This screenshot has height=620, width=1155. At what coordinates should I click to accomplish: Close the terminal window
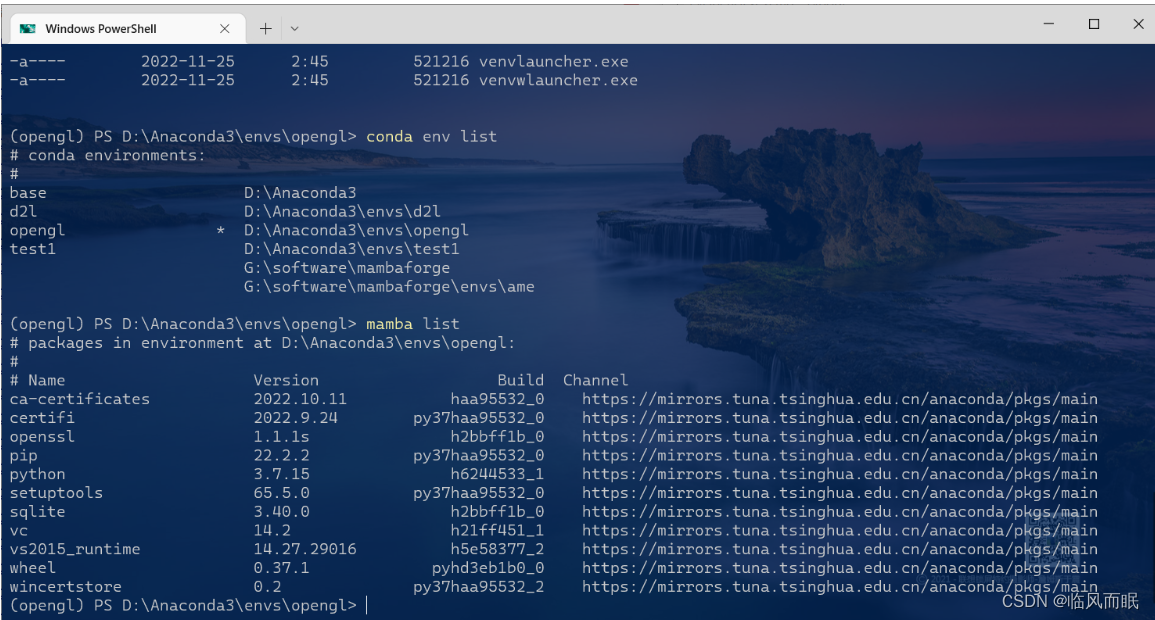coord(1138,24)
